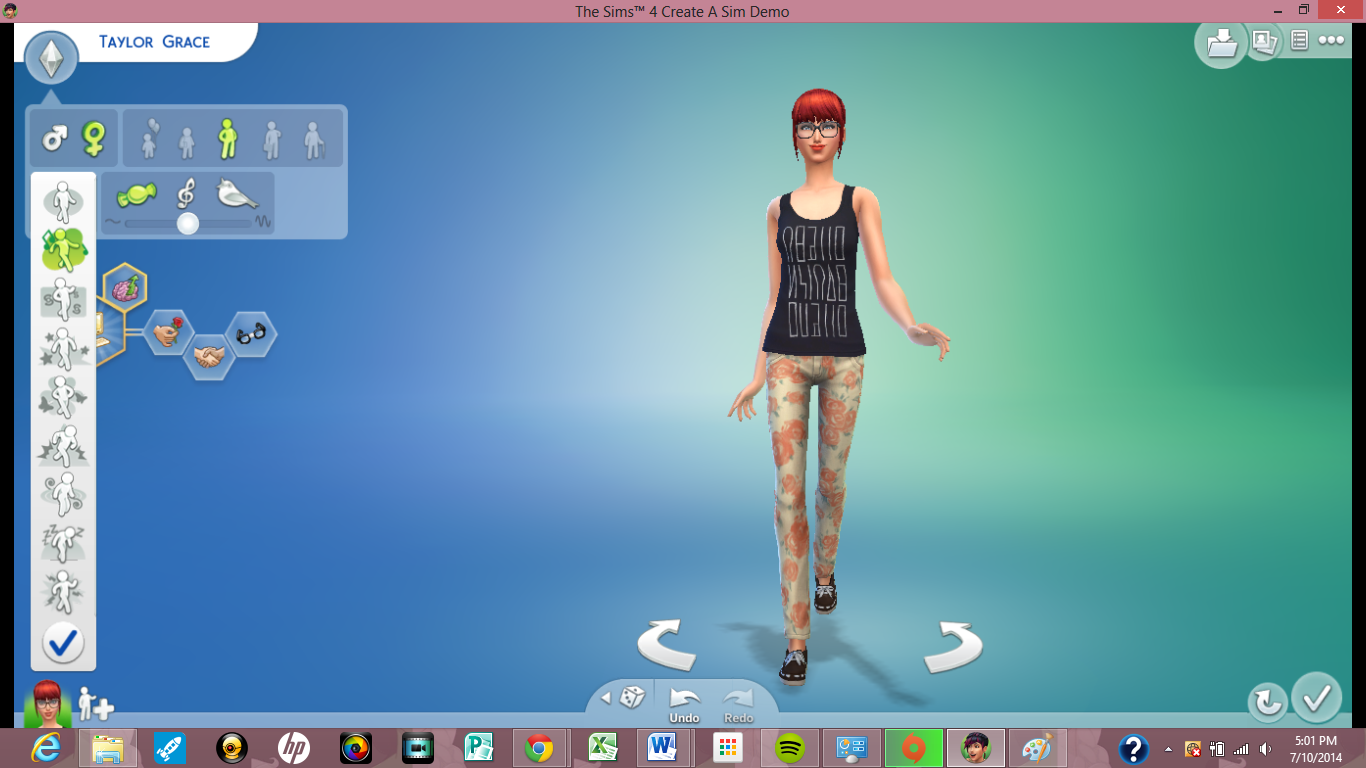Pick the walk style with stars
Image resolution: width=1366 pixels, height=768 pixels.
pyautogui.click(x=63, y=346)
